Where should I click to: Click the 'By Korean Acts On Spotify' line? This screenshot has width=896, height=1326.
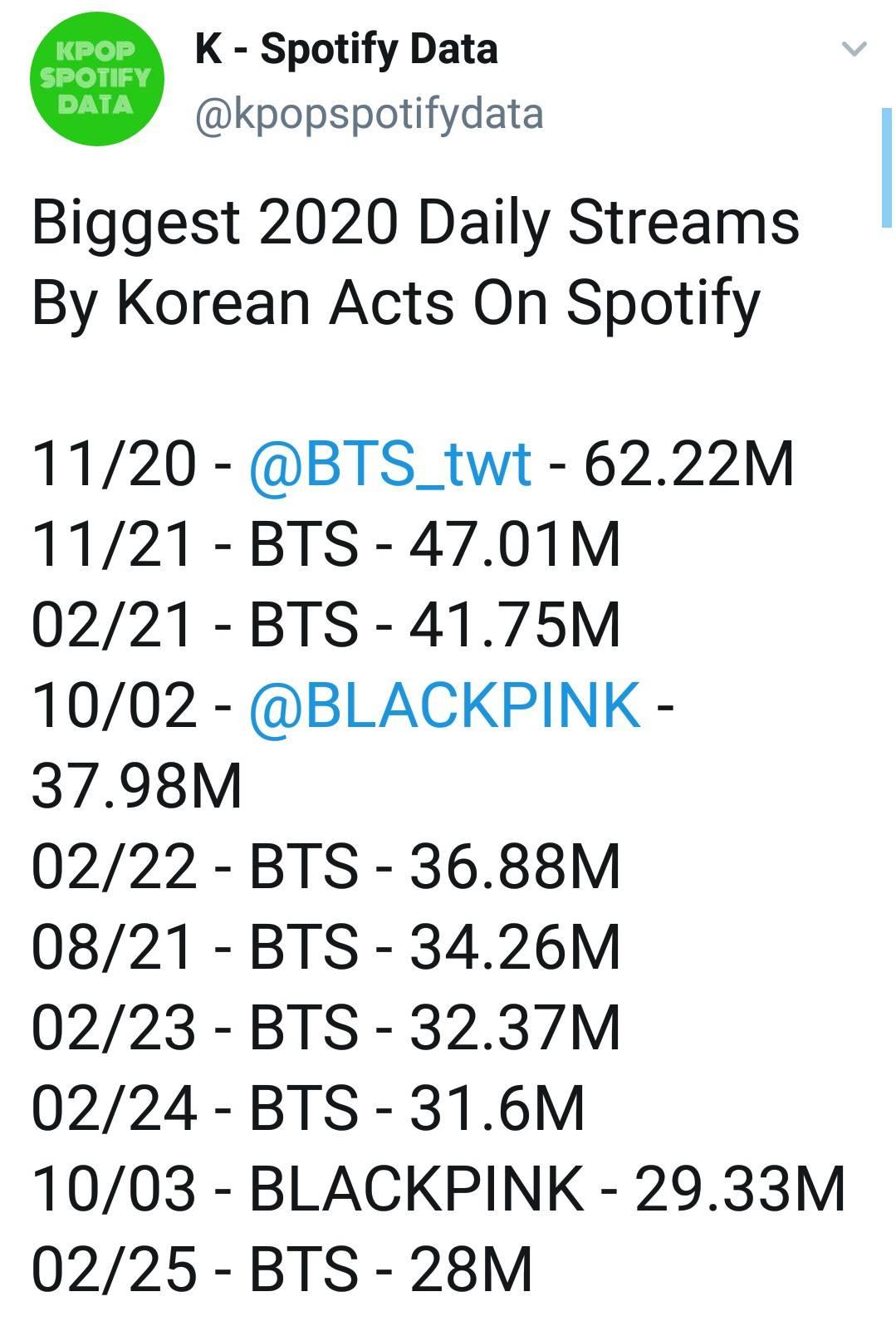point(395,302)
